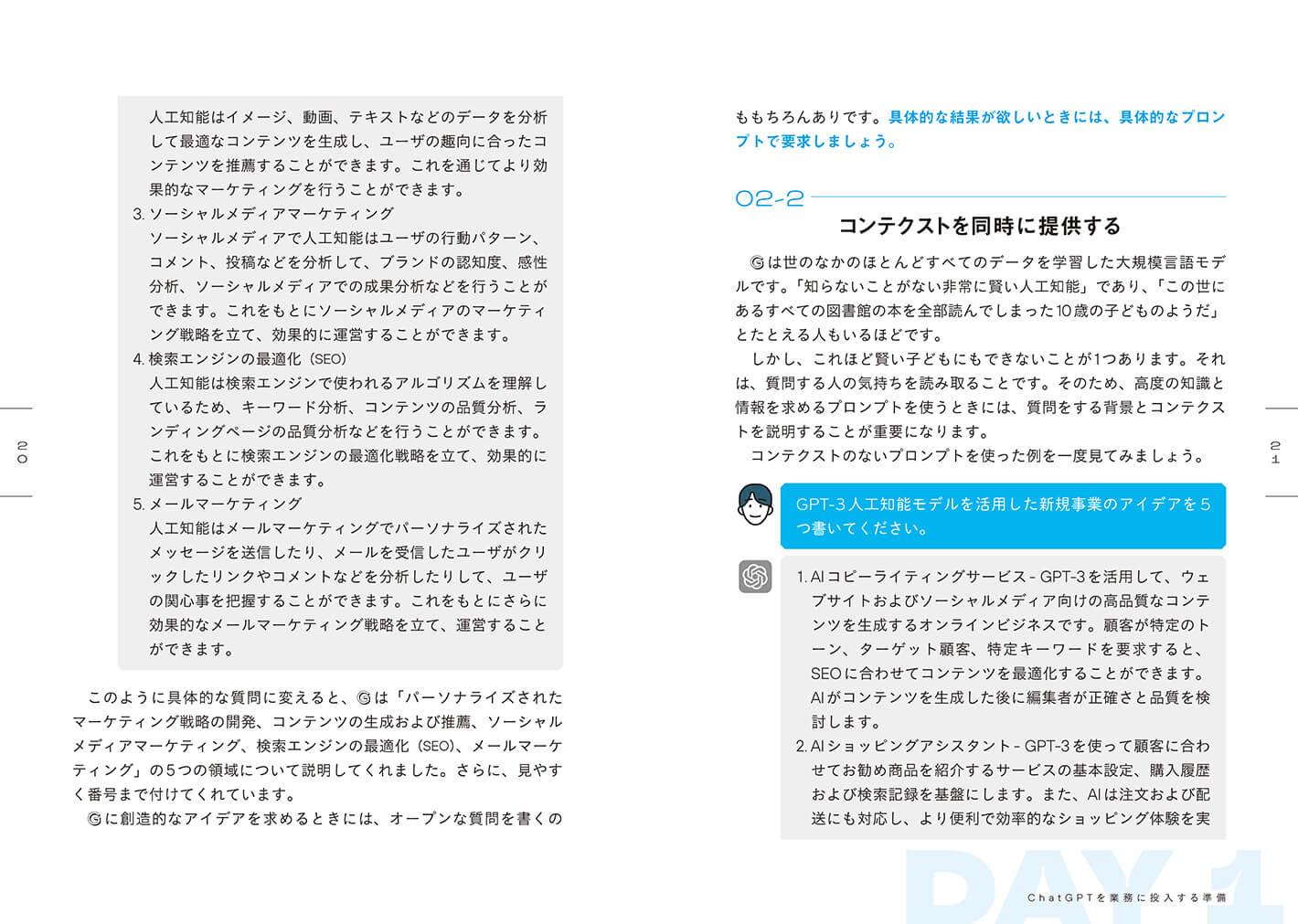Click the line starting しかし、これほど賢い子ども

pos(987,359)
